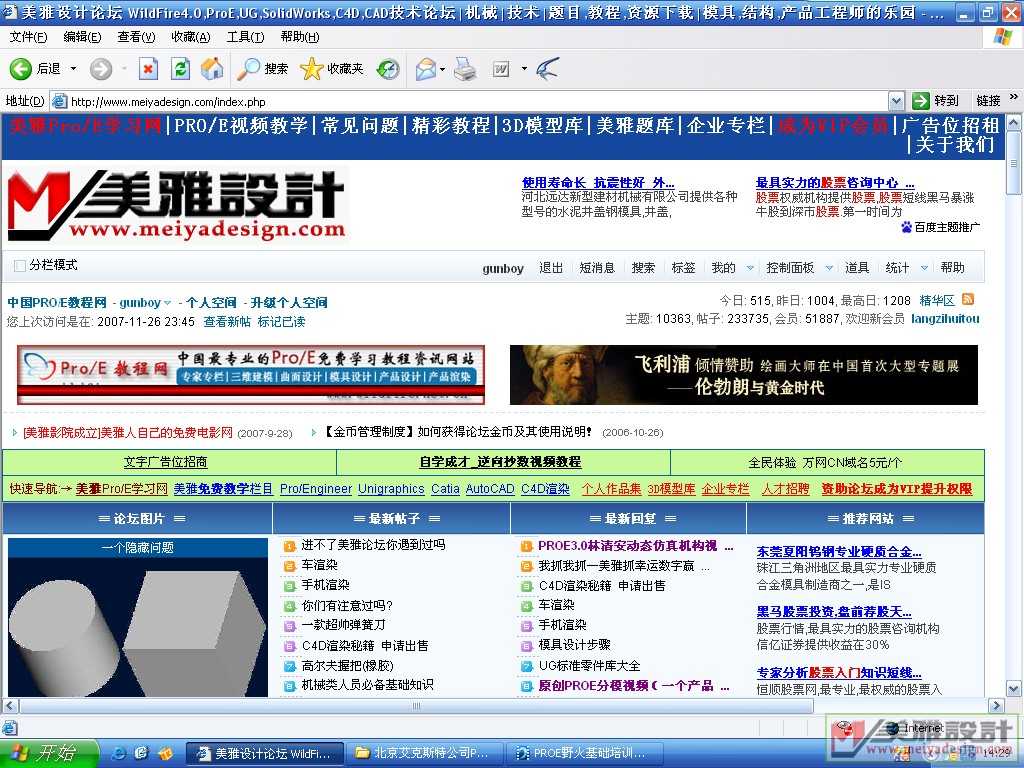Open 人才招聘 quick nav link
The width and height of the screenshot is (1024, 768).
coord(785,488)
